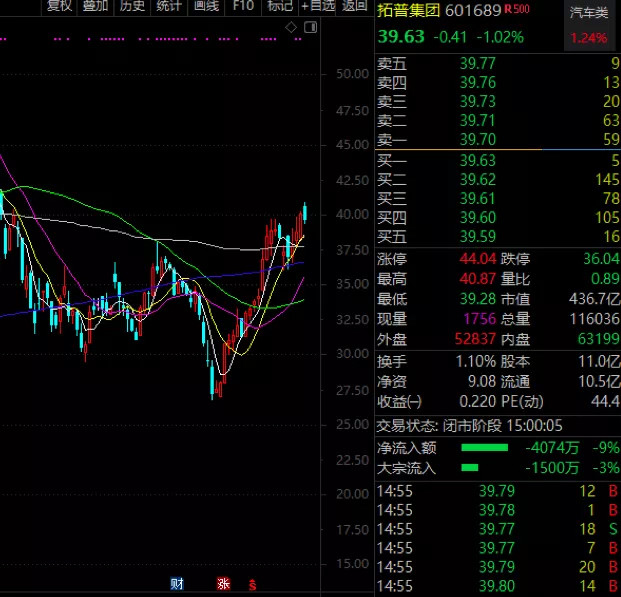
Task: Click 涨停 limit-up value 44.04
Action: tap(478, 259)
